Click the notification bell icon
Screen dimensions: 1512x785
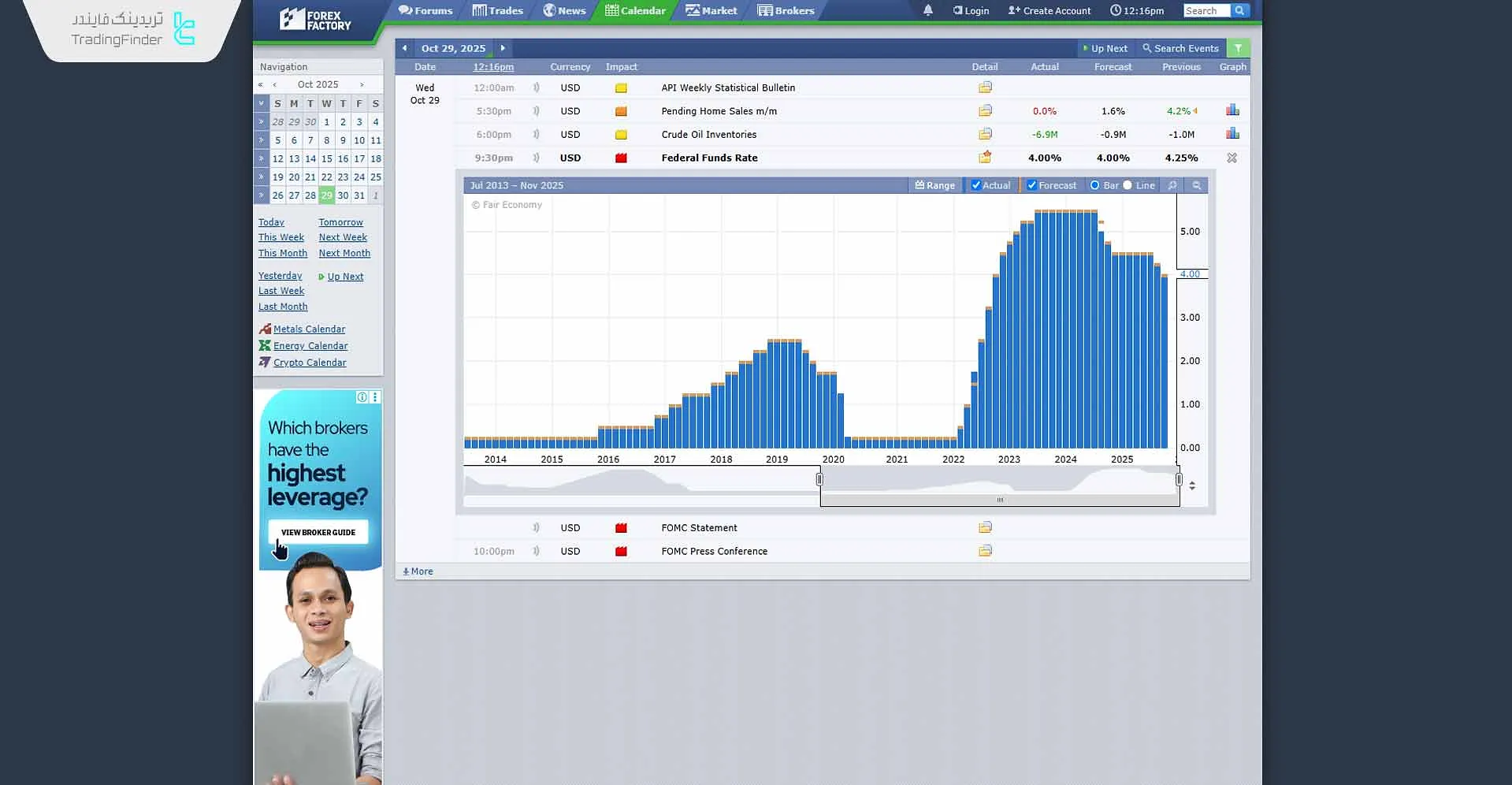coord(927,10)
